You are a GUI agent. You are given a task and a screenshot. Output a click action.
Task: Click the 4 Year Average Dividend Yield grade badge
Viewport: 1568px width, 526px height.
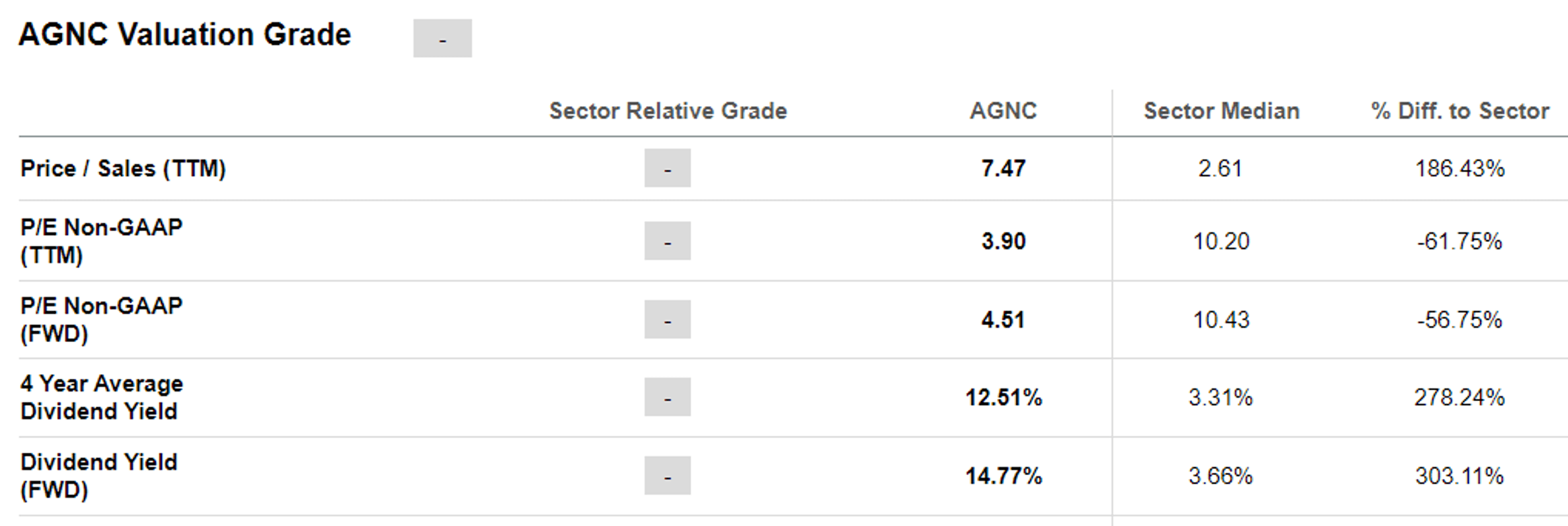tap(667, 398)
